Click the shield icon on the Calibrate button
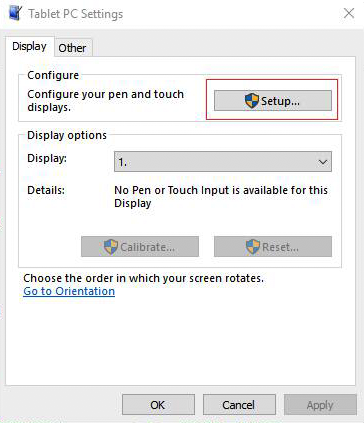Screen dimensions: 364x423 click(x=111, y=247)
